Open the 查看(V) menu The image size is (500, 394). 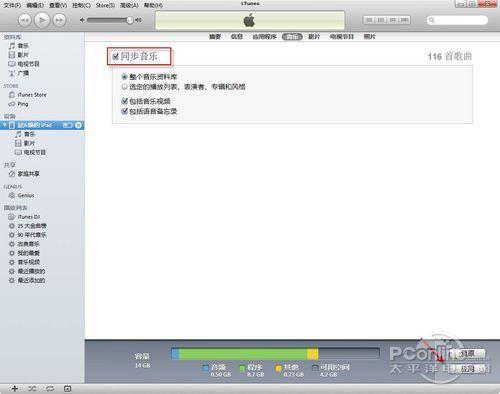58,5
